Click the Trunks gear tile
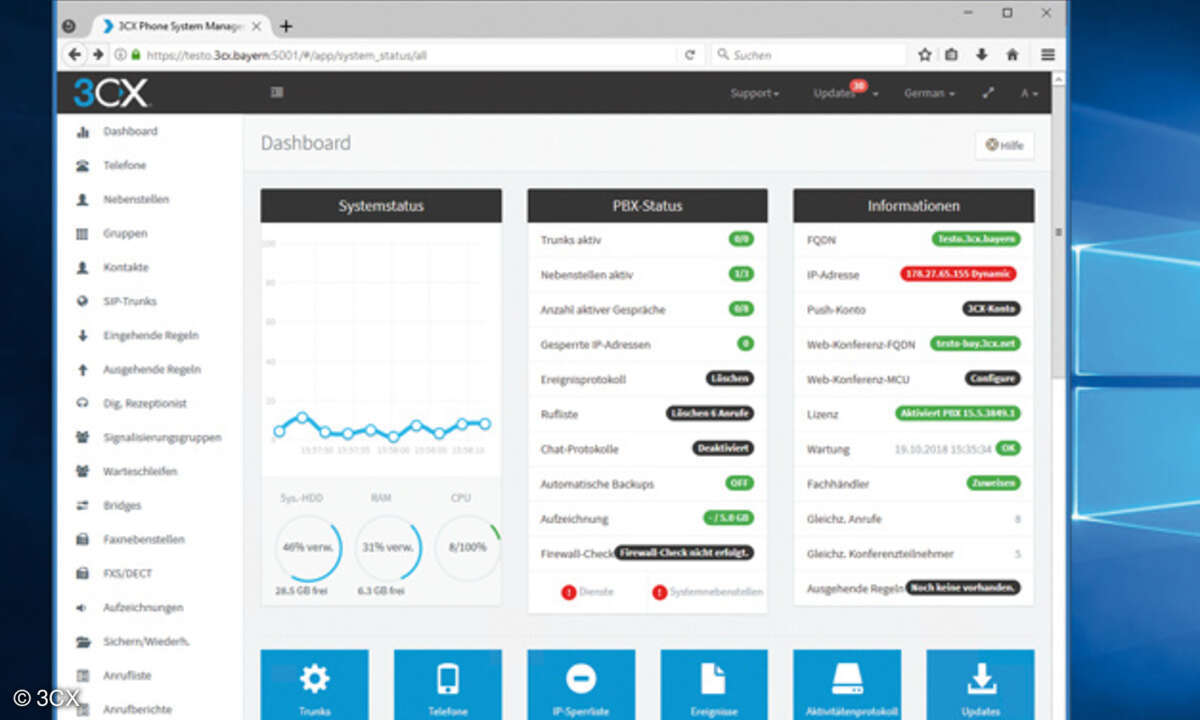This screenshot has height=720, width=1200. click(314, 685)
